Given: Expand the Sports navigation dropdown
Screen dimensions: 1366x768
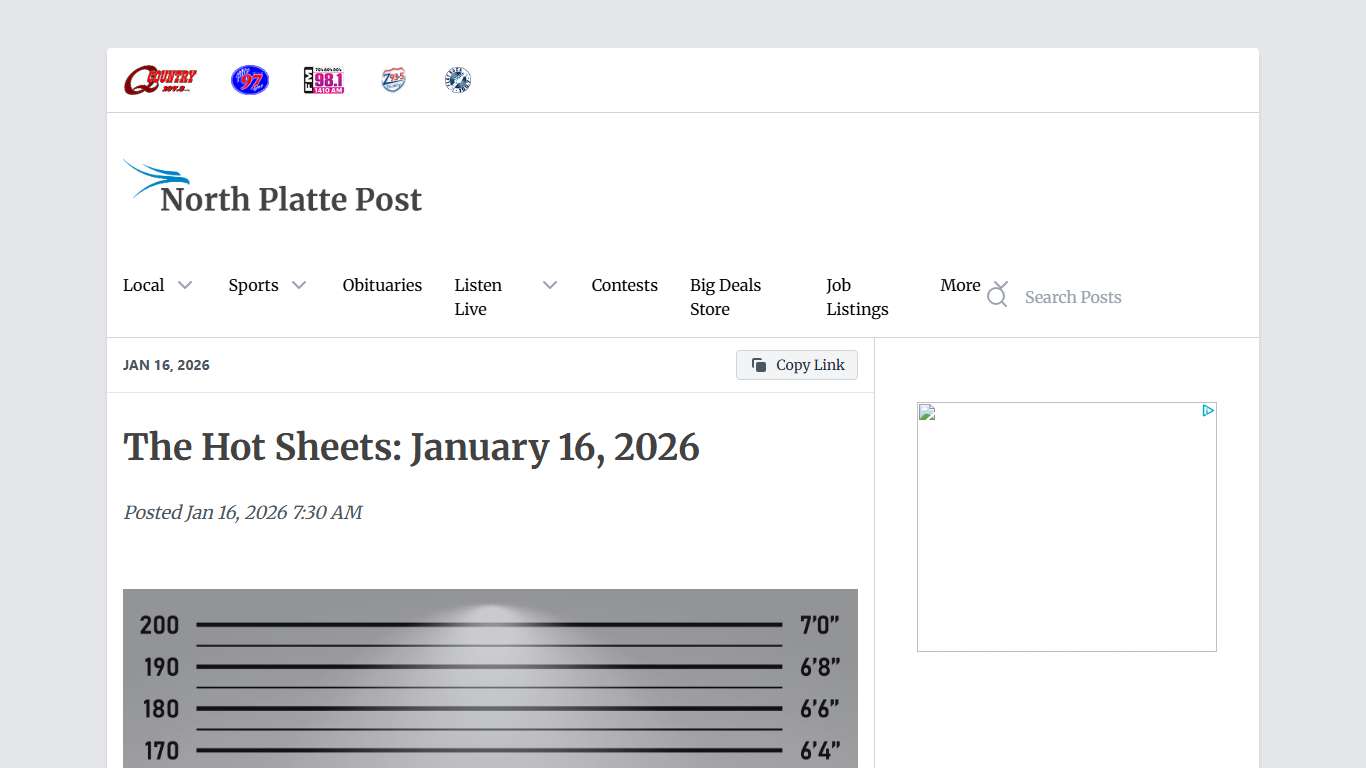Looking at the screenshot, I should [298, 285].
